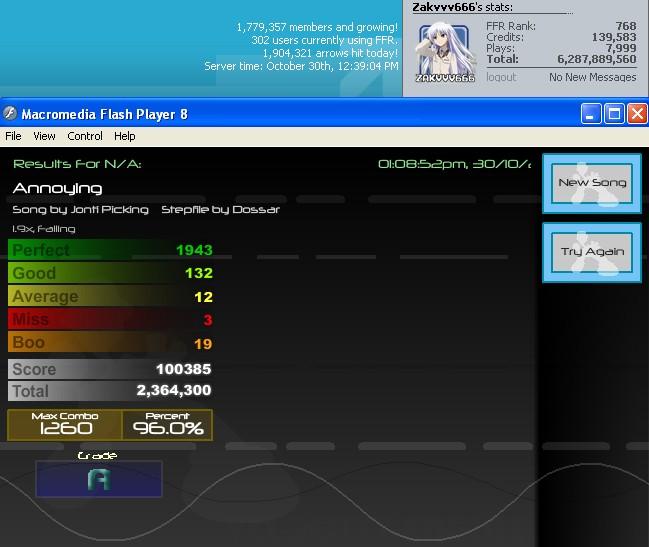Open the Help menu

(x=125, y=136)
